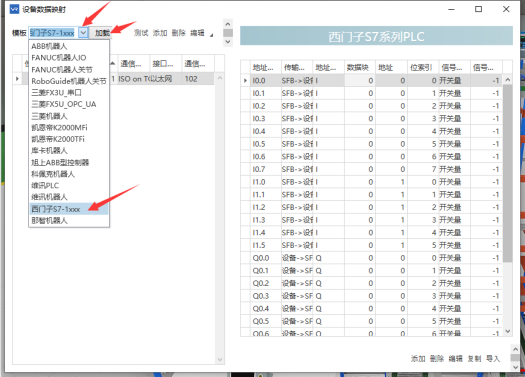Viewport: 525px width, 377px height.
Task: Select the Q0.3 address cell
Action: 265,296
